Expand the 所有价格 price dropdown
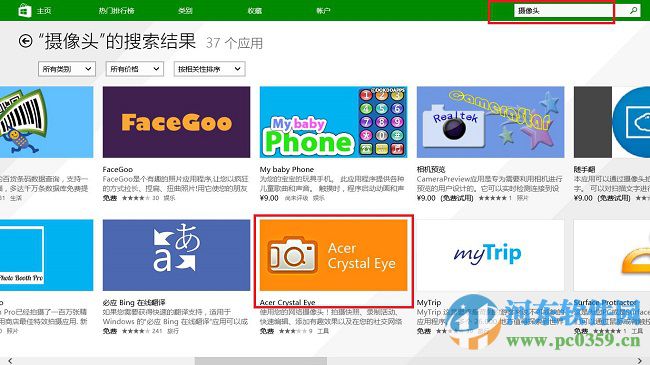This screenshot has height=365, width=650. (x=135, y=69)
